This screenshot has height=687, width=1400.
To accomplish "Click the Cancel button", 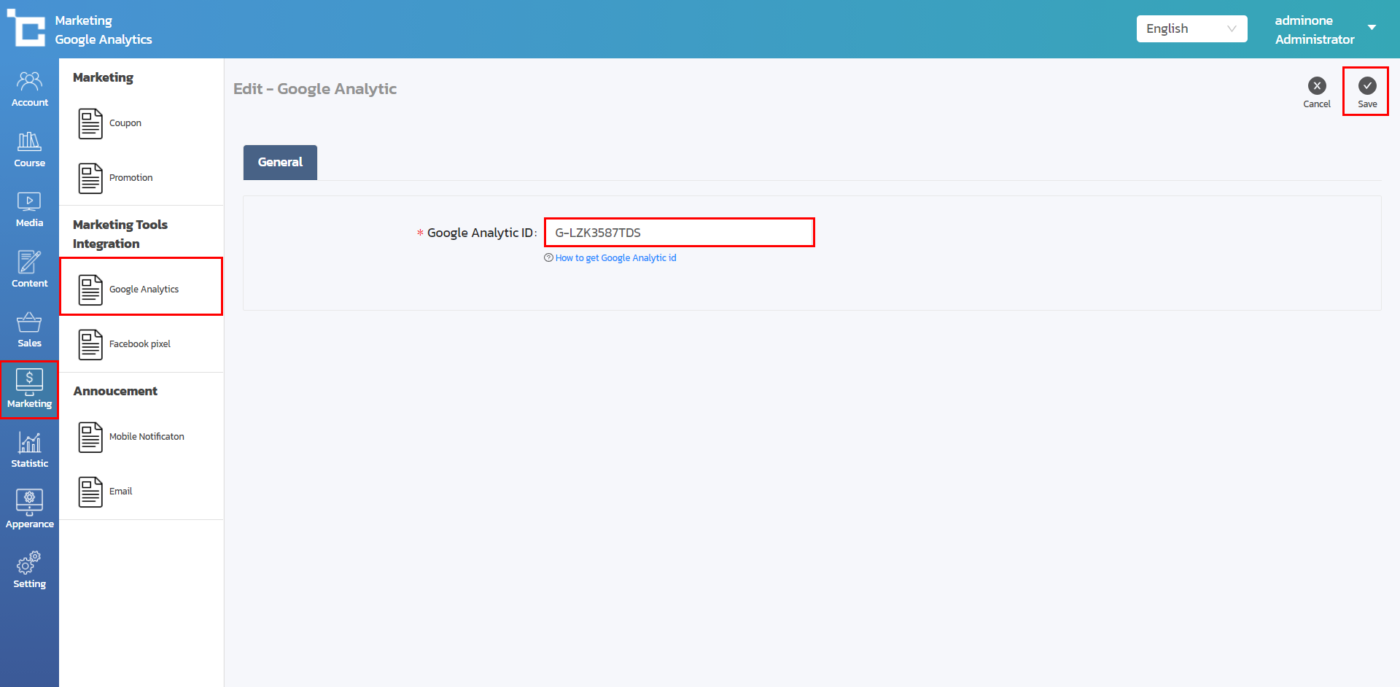I will pos(1317,91).
